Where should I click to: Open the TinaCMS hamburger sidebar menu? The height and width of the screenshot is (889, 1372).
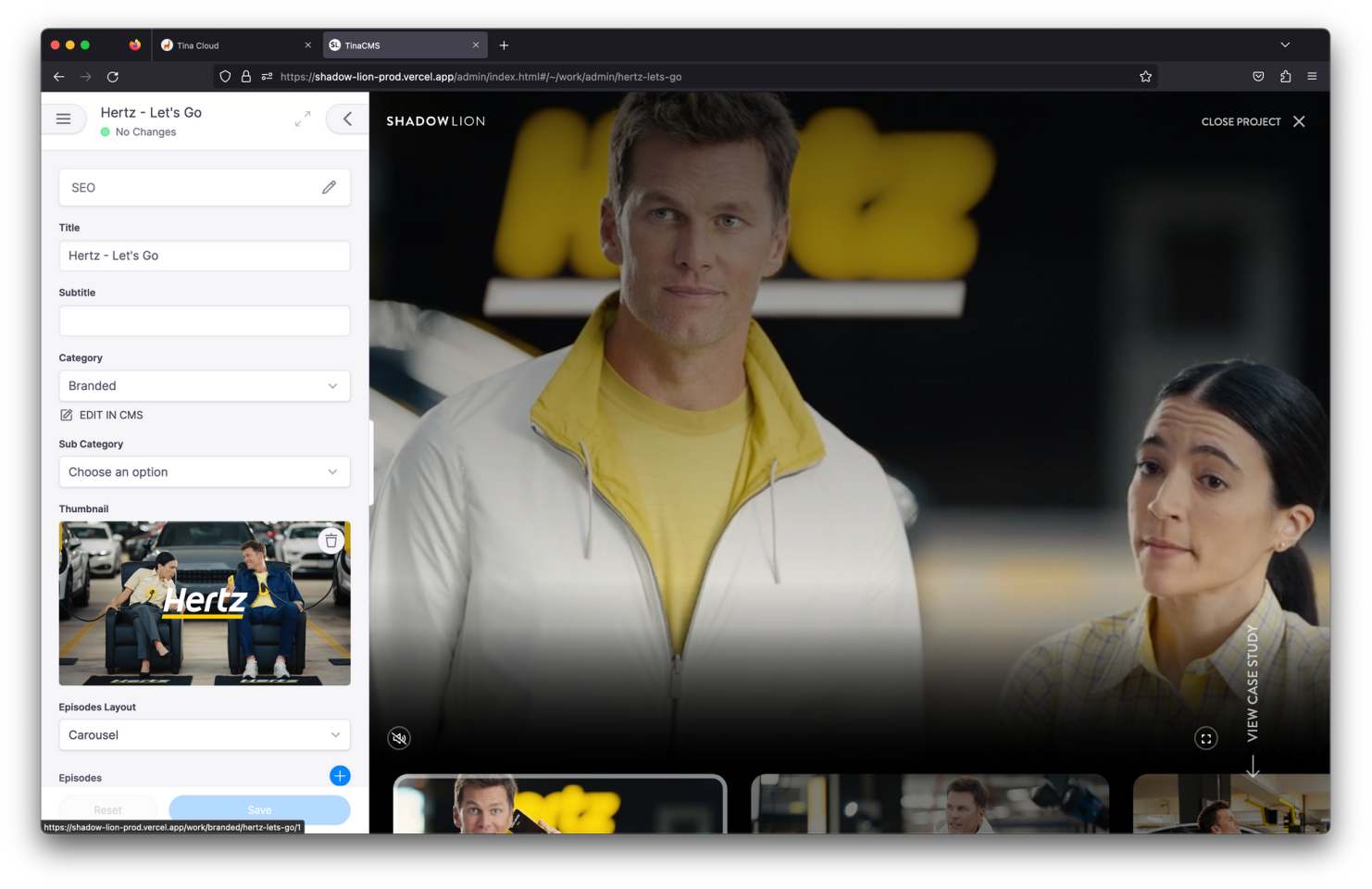tap(63, 119)
